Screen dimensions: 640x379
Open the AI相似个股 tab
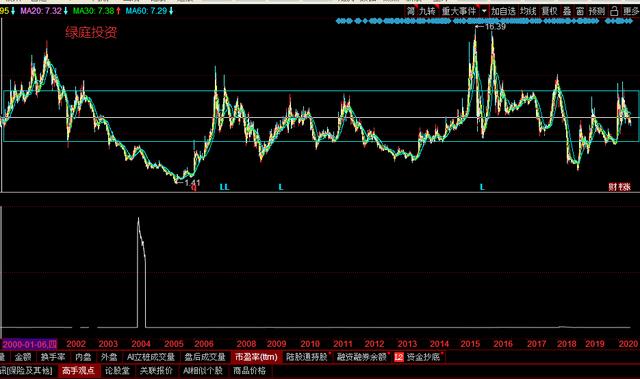(x=203, y=371)
